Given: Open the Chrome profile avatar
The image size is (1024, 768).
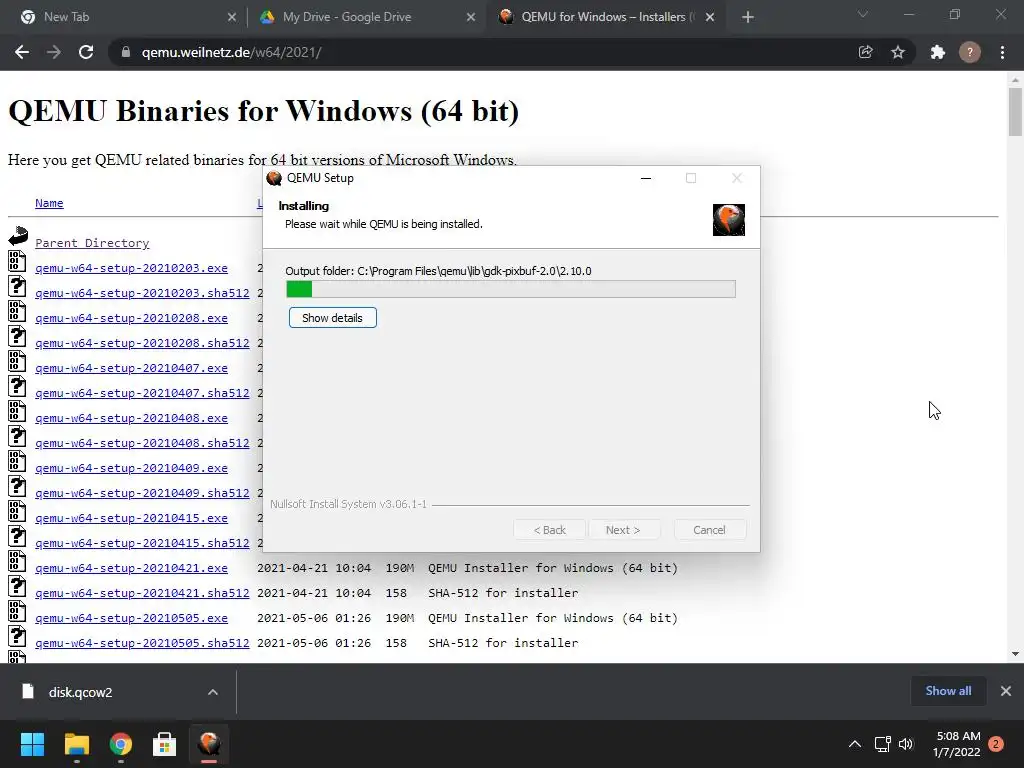Looking at the screenshot, I should click(970, 52).
